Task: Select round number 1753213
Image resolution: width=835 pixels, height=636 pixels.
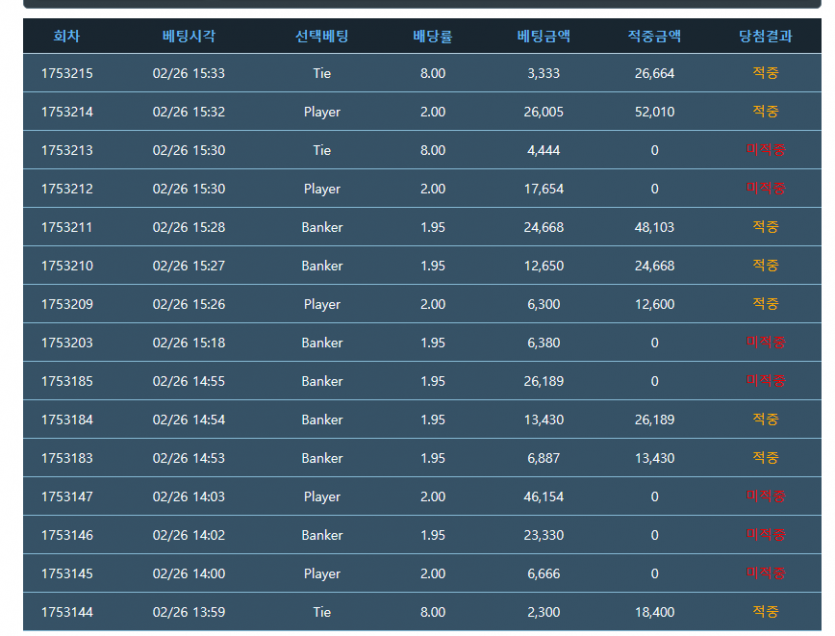Action: click(67, 150)
